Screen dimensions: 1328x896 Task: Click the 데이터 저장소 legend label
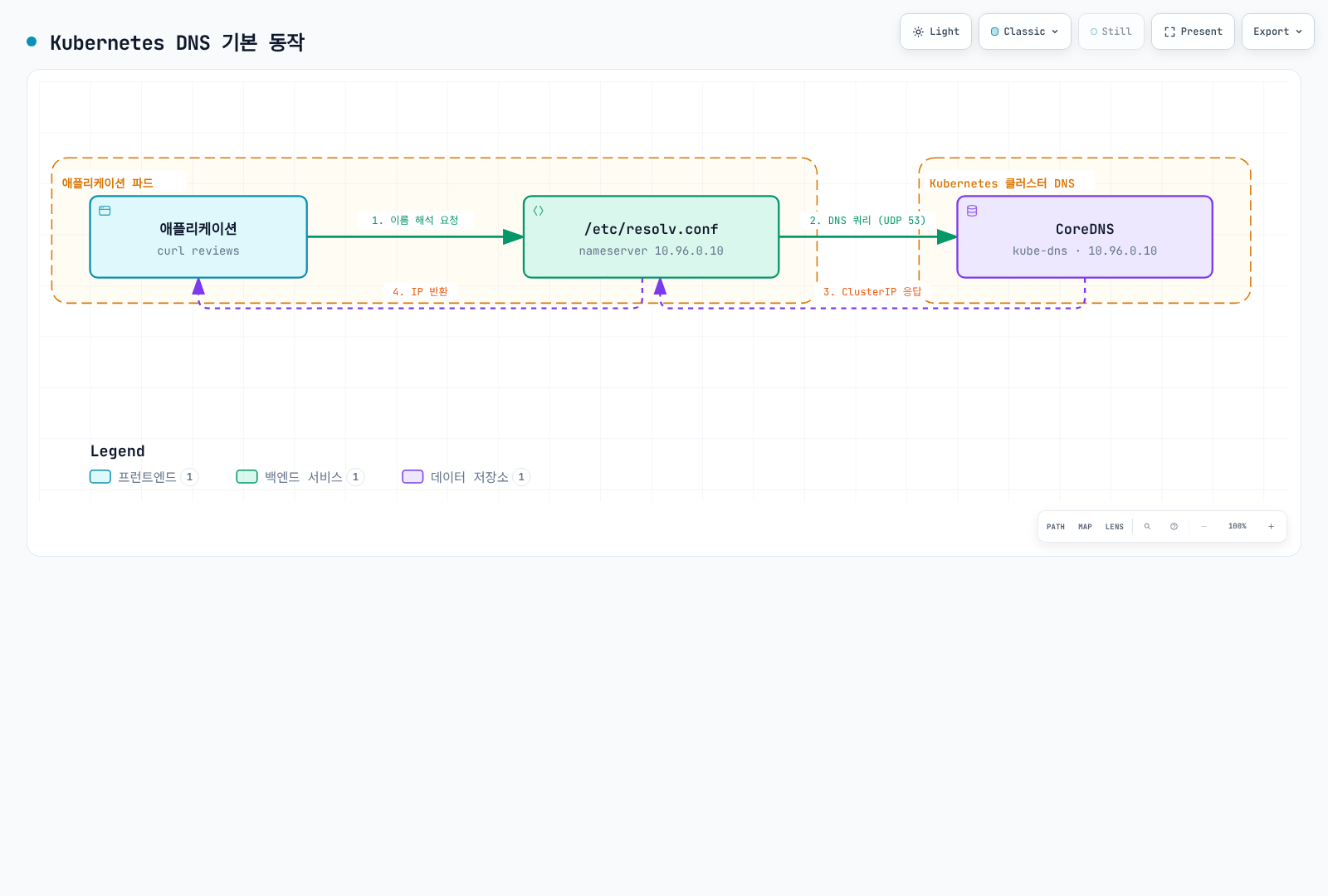tap(470, 477)
